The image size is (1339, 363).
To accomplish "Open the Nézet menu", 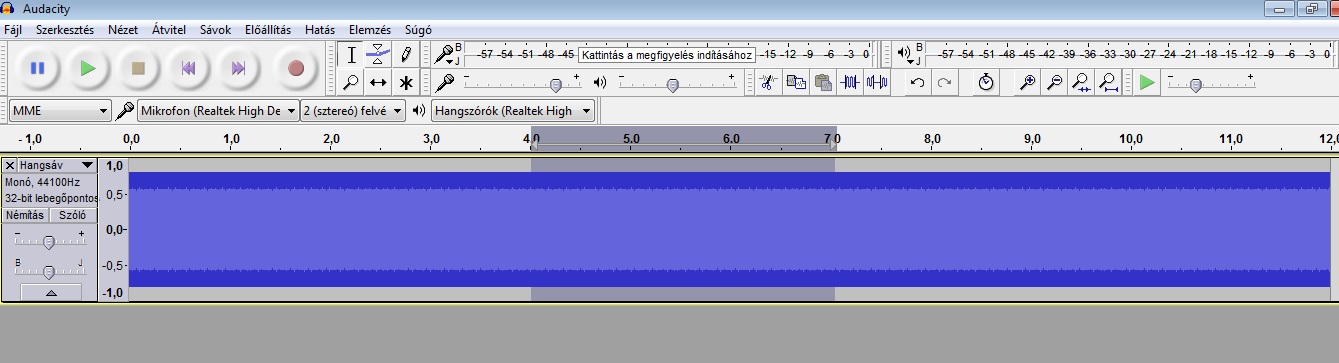I will tap(123, 30).
